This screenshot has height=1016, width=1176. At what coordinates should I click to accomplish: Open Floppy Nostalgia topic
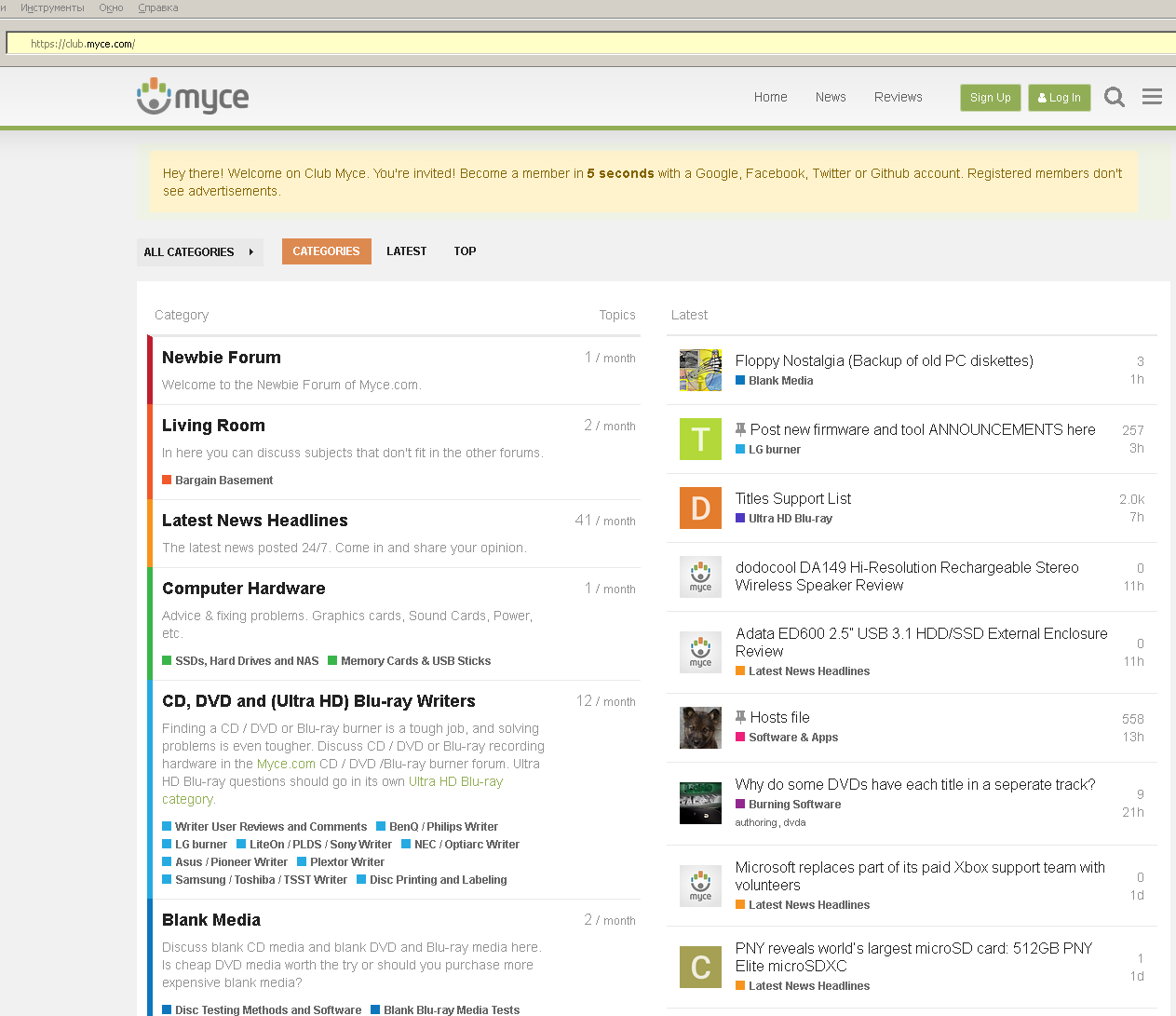(884, 361)
